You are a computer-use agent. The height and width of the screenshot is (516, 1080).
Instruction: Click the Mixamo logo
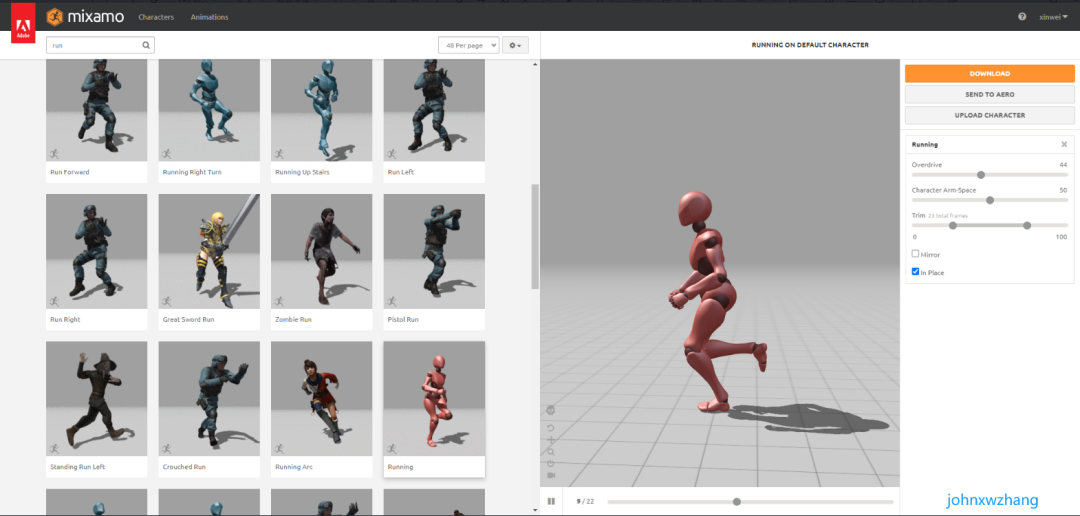point(84,16)
